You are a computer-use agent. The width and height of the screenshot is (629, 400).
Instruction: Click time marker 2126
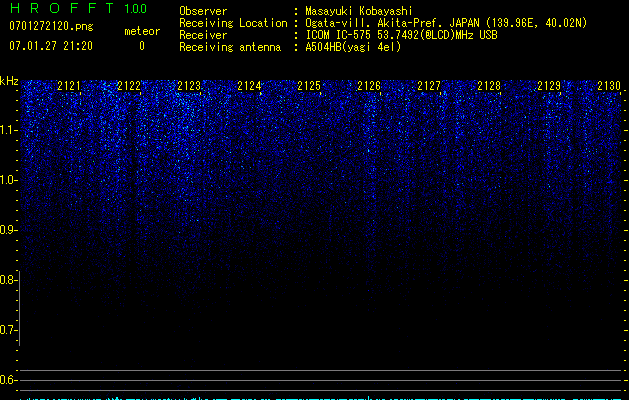tap(369, 86)
